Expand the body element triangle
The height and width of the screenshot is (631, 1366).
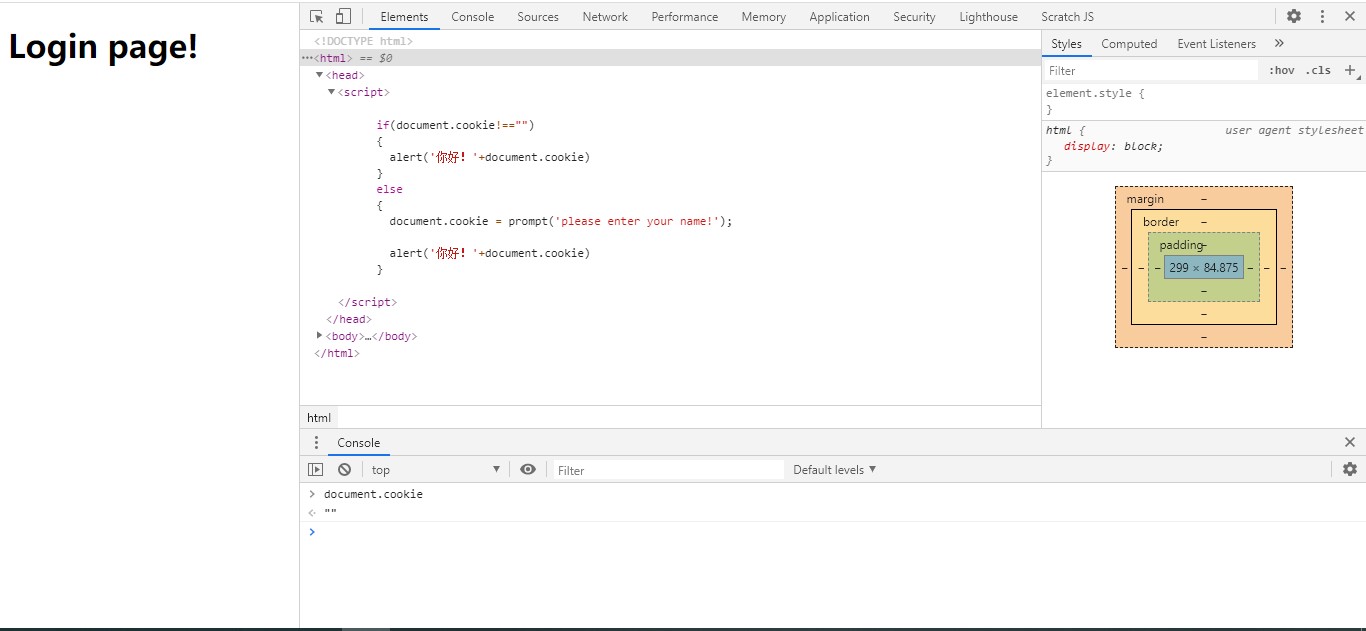click(x=320, y=336)
